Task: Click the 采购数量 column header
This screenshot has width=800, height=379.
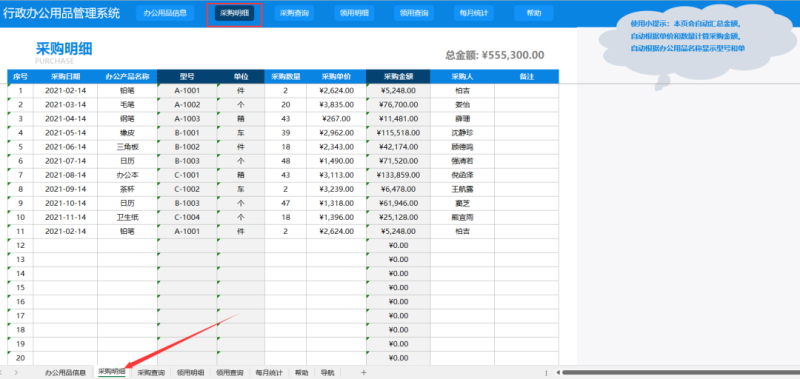Action: pos(285,77)
